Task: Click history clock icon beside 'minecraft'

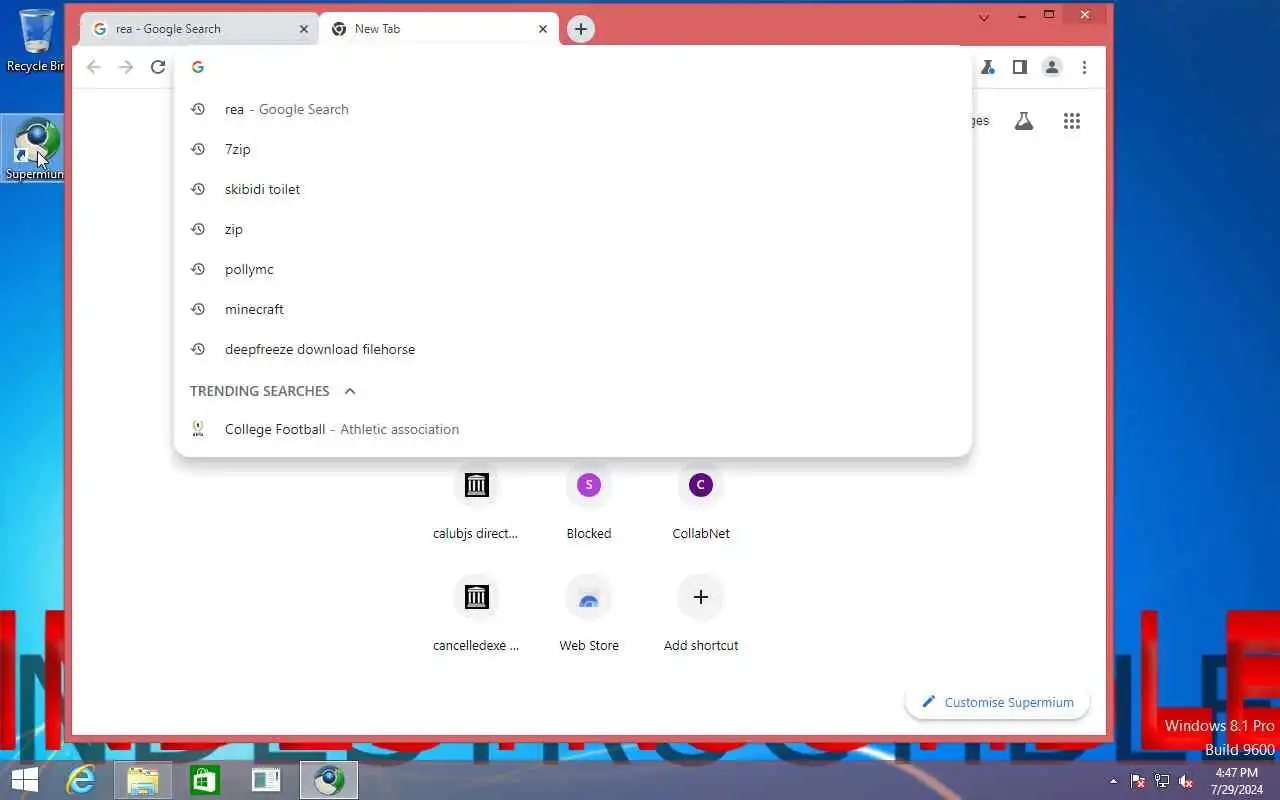Action: click(x=198, y=309)
